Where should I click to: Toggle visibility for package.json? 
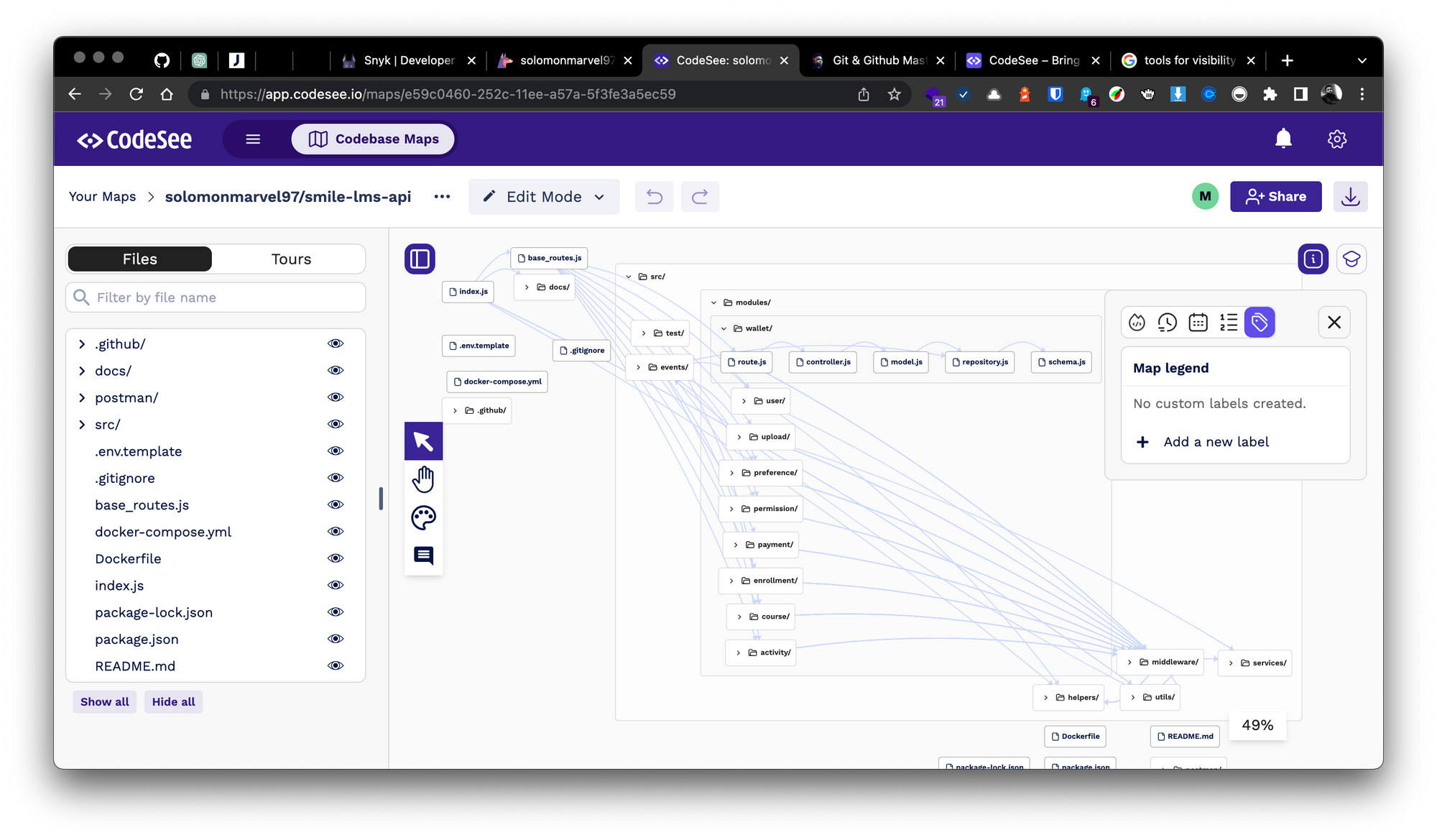(x=336, y=638)
